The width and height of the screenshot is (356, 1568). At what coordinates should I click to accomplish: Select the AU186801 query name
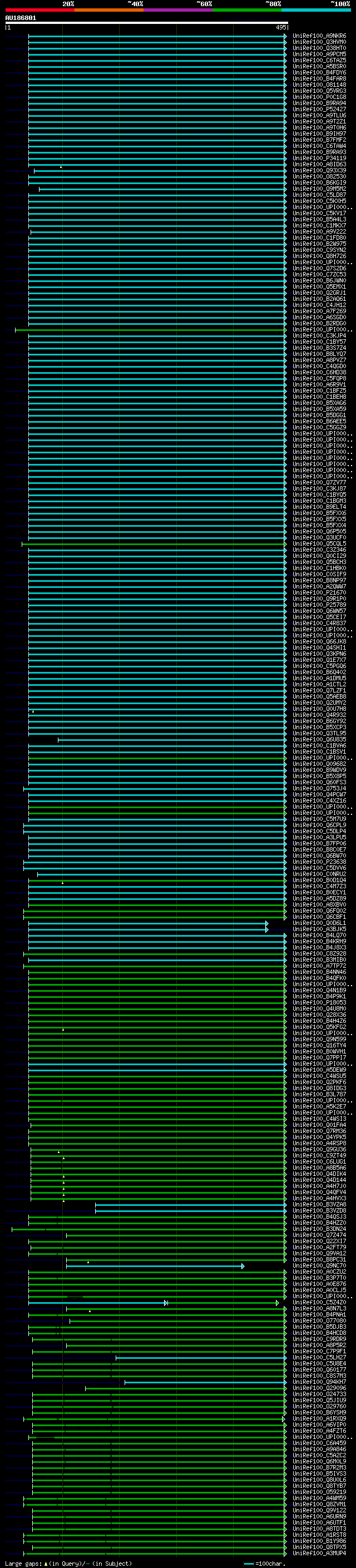[x=21, y=18]
